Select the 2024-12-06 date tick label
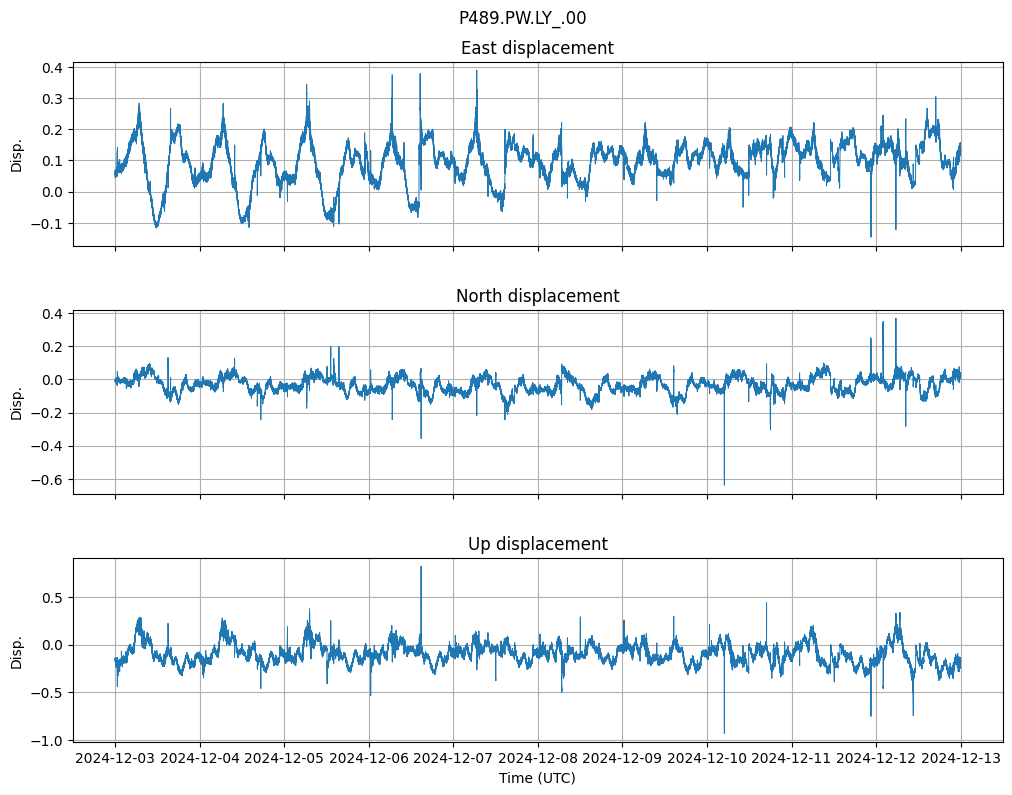This screenshot has height=795, width=1012. (369, 758)
